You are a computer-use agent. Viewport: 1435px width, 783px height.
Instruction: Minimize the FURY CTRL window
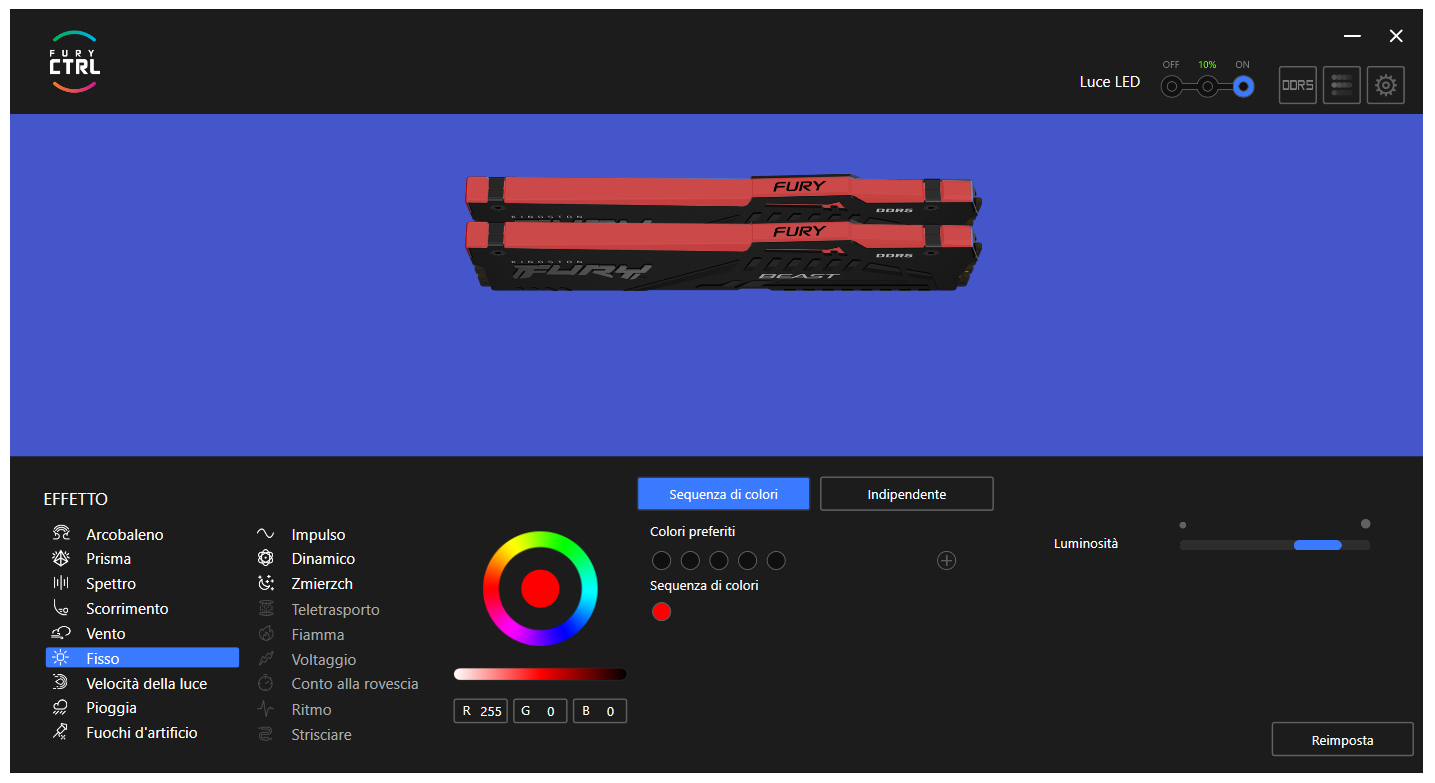point(1352,36)
